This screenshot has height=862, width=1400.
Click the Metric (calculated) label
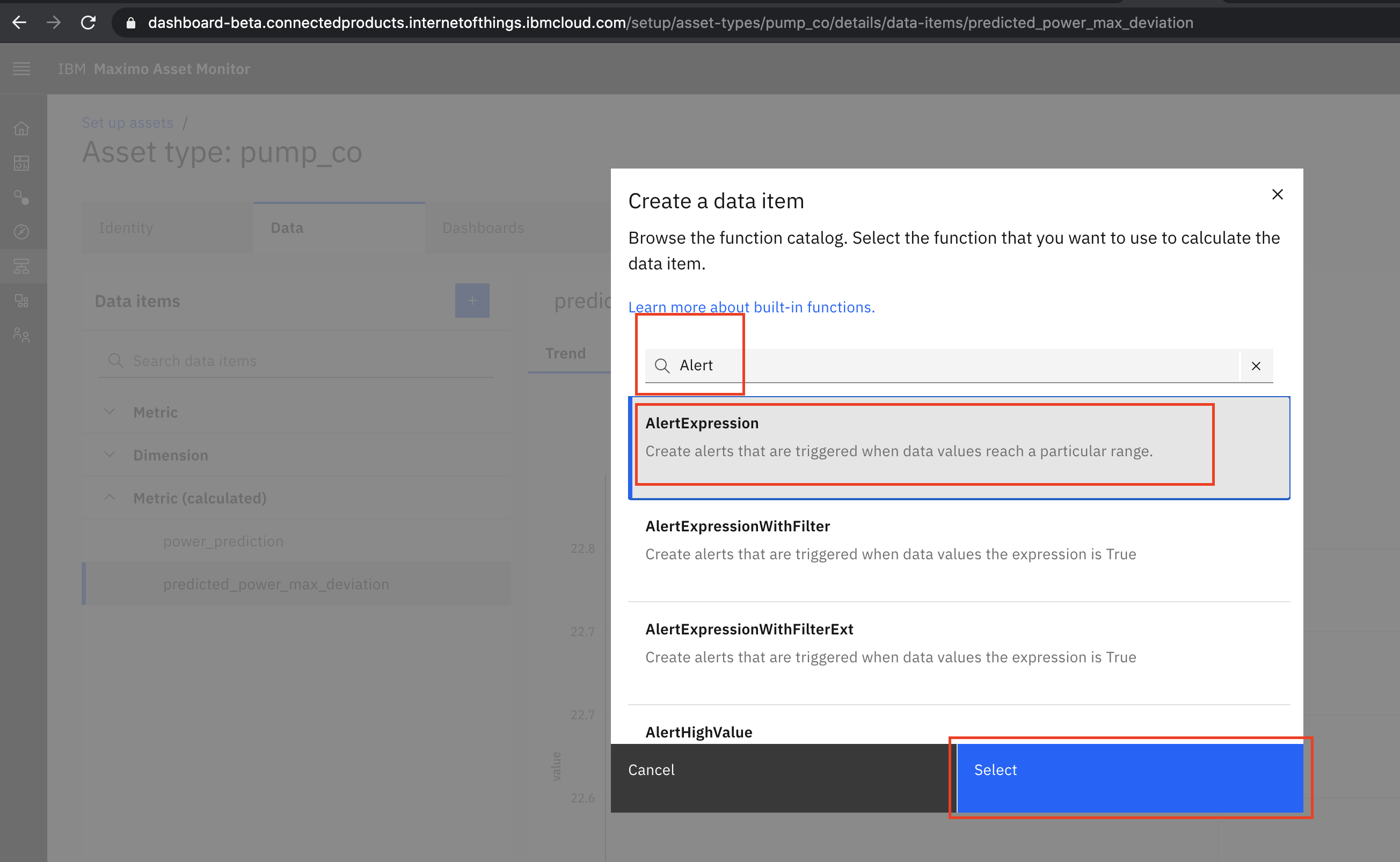(x=200, y=498)
